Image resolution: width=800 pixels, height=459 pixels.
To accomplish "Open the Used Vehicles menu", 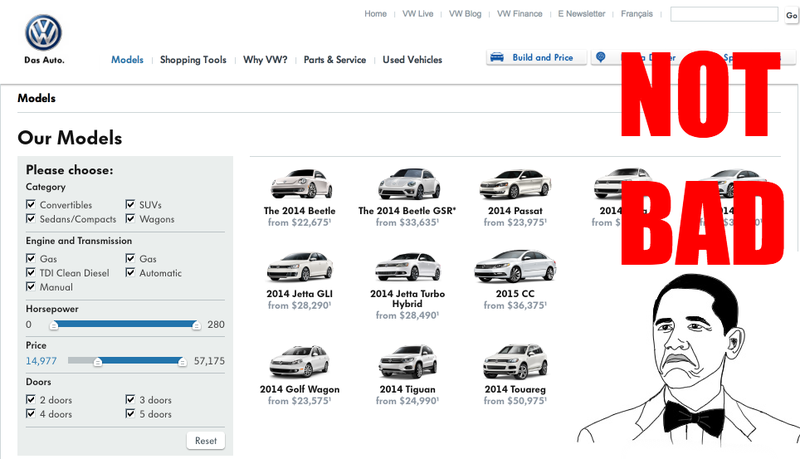I will [x=412, y=60].
